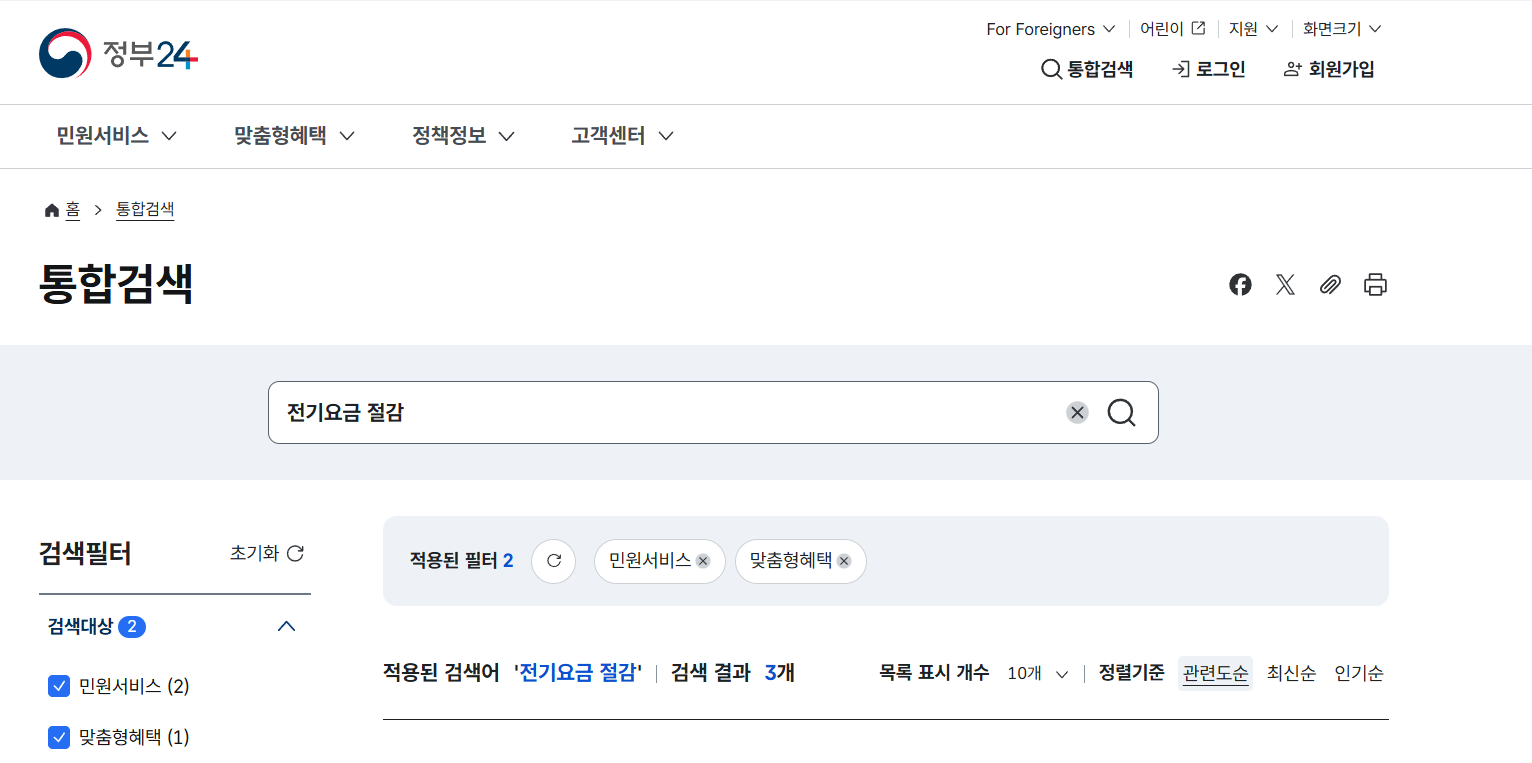
Task: Remove the 민원서비스 applied filter chip
Action: click(702, 561)
